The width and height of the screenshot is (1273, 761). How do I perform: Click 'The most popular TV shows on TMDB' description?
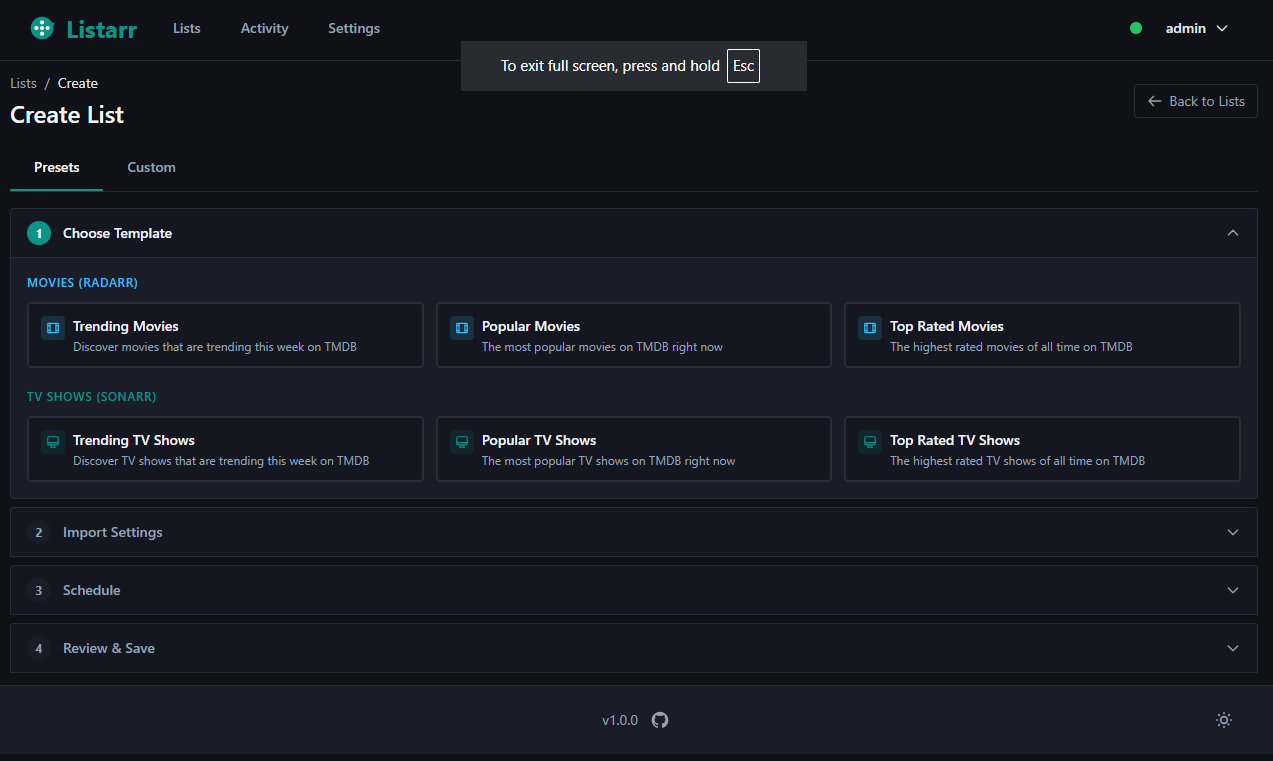608,461
